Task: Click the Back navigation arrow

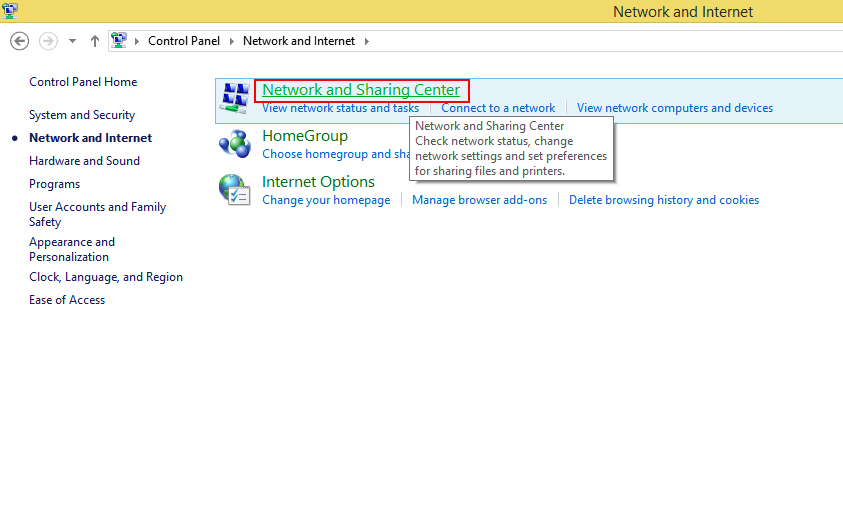Action: click(19, 41)
